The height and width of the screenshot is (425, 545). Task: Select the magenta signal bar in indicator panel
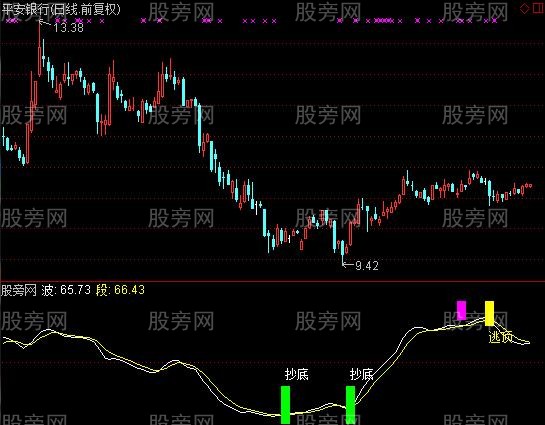coord(461,310)
